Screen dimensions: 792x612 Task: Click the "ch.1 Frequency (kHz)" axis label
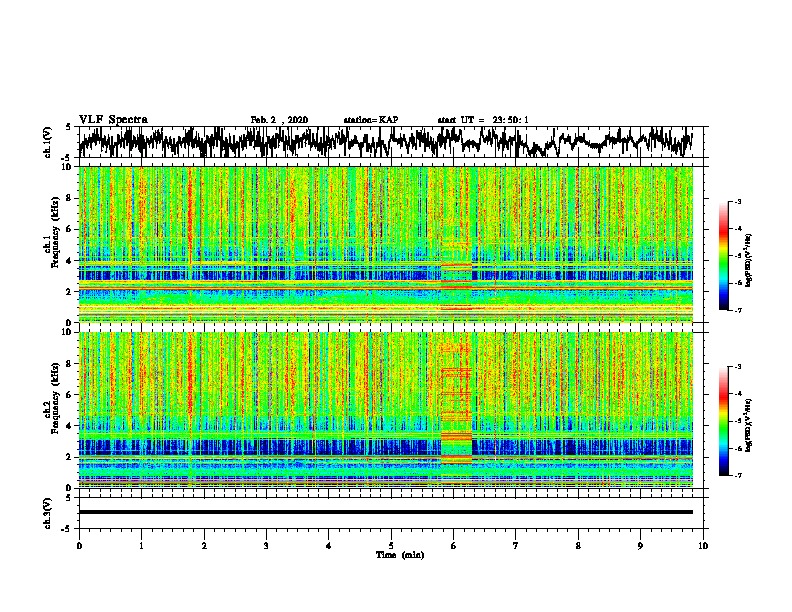tap(52, 232)
